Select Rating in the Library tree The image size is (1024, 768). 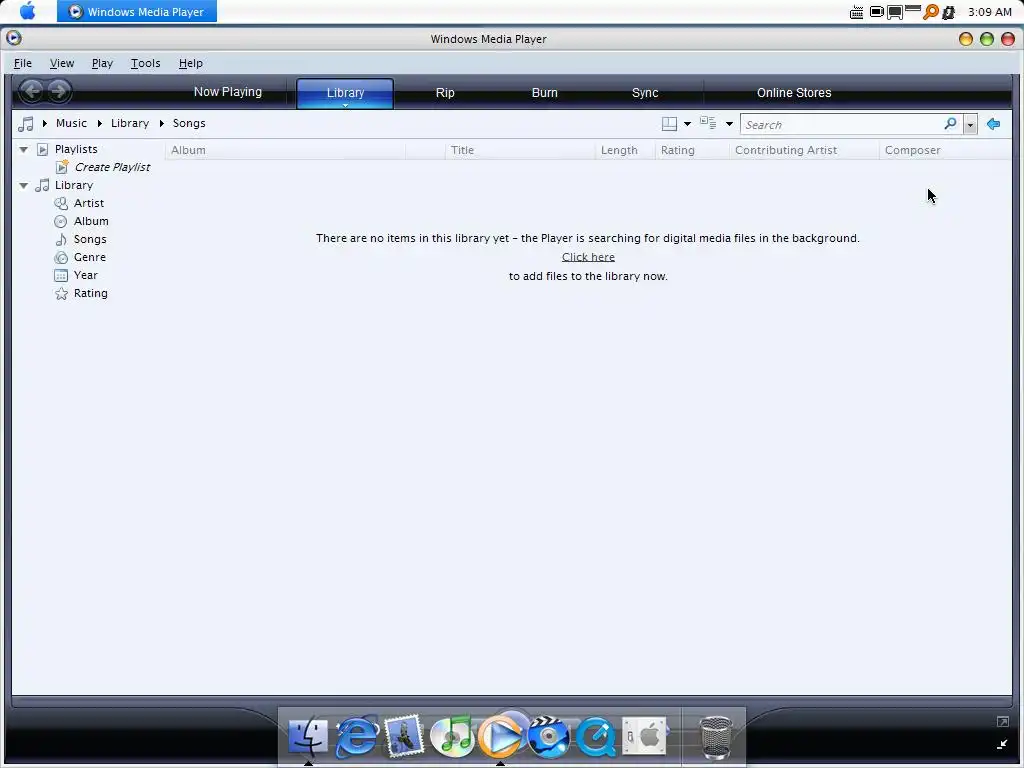pyautogui.click(x=91, y=293)
